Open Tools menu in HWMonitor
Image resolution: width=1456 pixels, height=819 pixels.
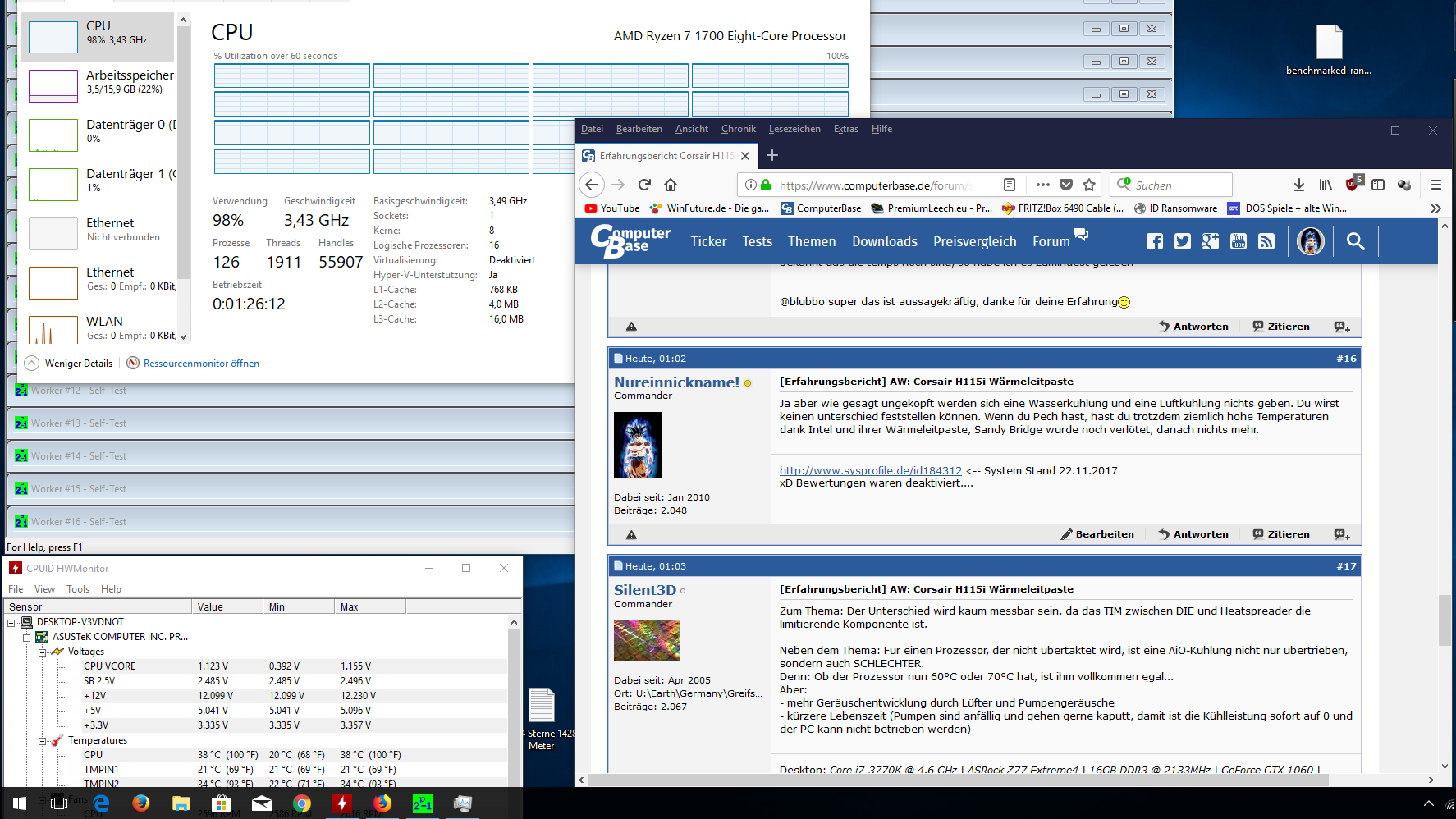pos(78,589)
